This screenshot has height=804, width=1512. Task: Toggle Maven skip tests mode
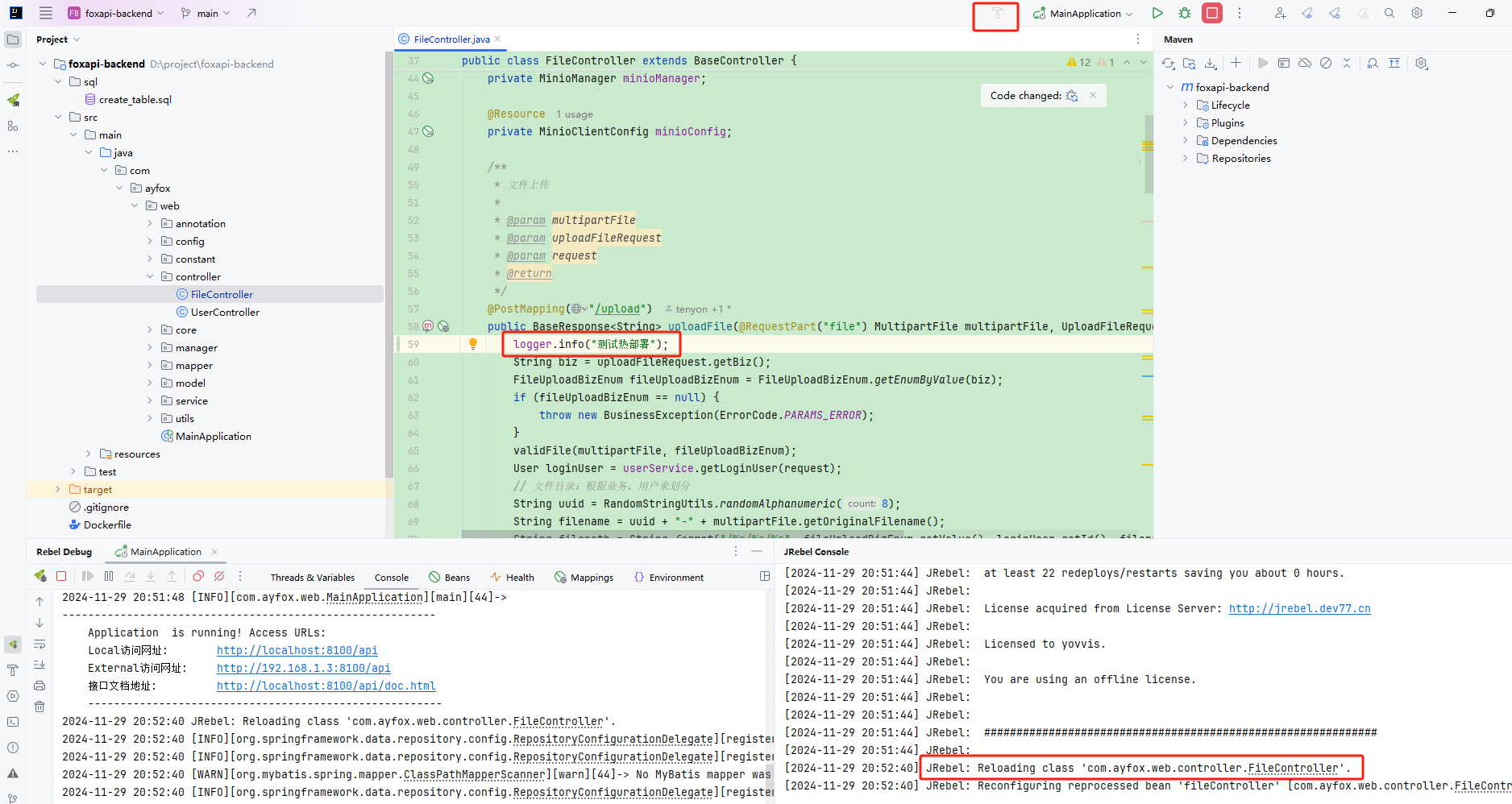pos(1326,64)
